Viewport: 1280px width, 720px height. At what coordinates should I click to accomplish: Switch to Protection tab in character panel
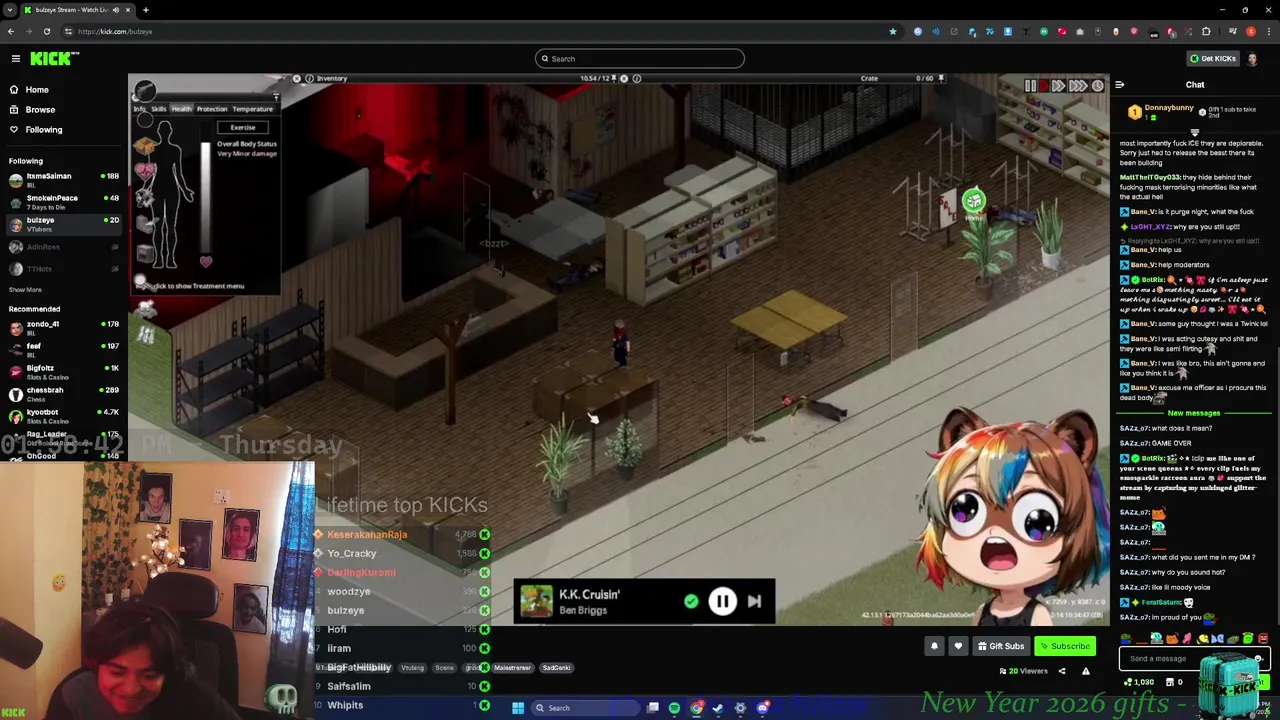click(212, 109)
